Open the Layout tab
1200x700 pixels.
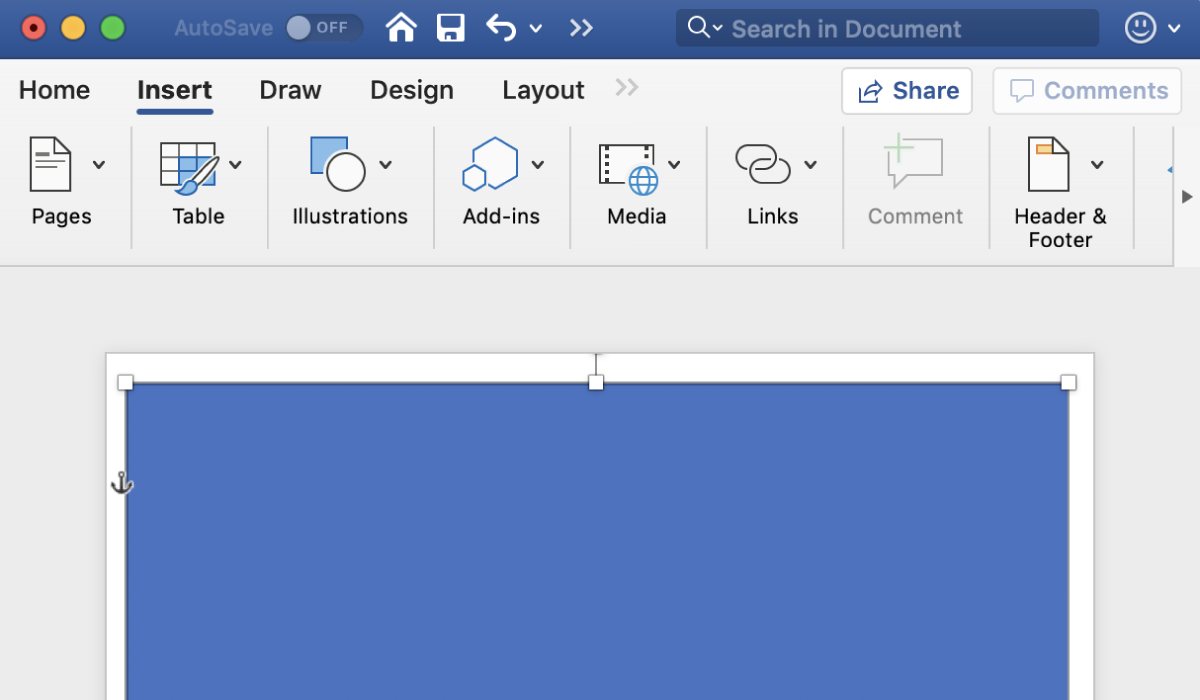point(543,90)
